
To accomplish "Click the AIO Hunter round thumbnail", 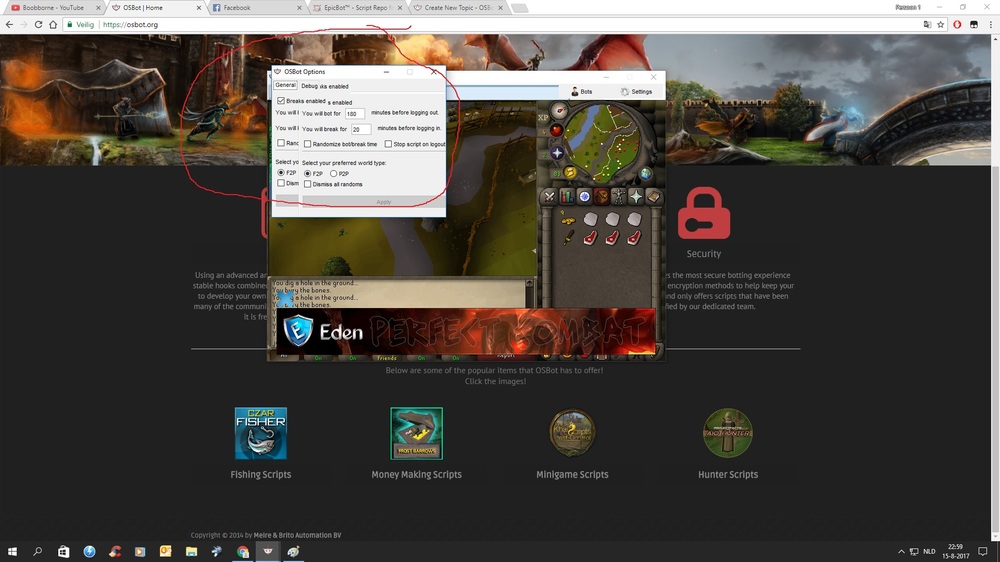I will tap(728, 433).
